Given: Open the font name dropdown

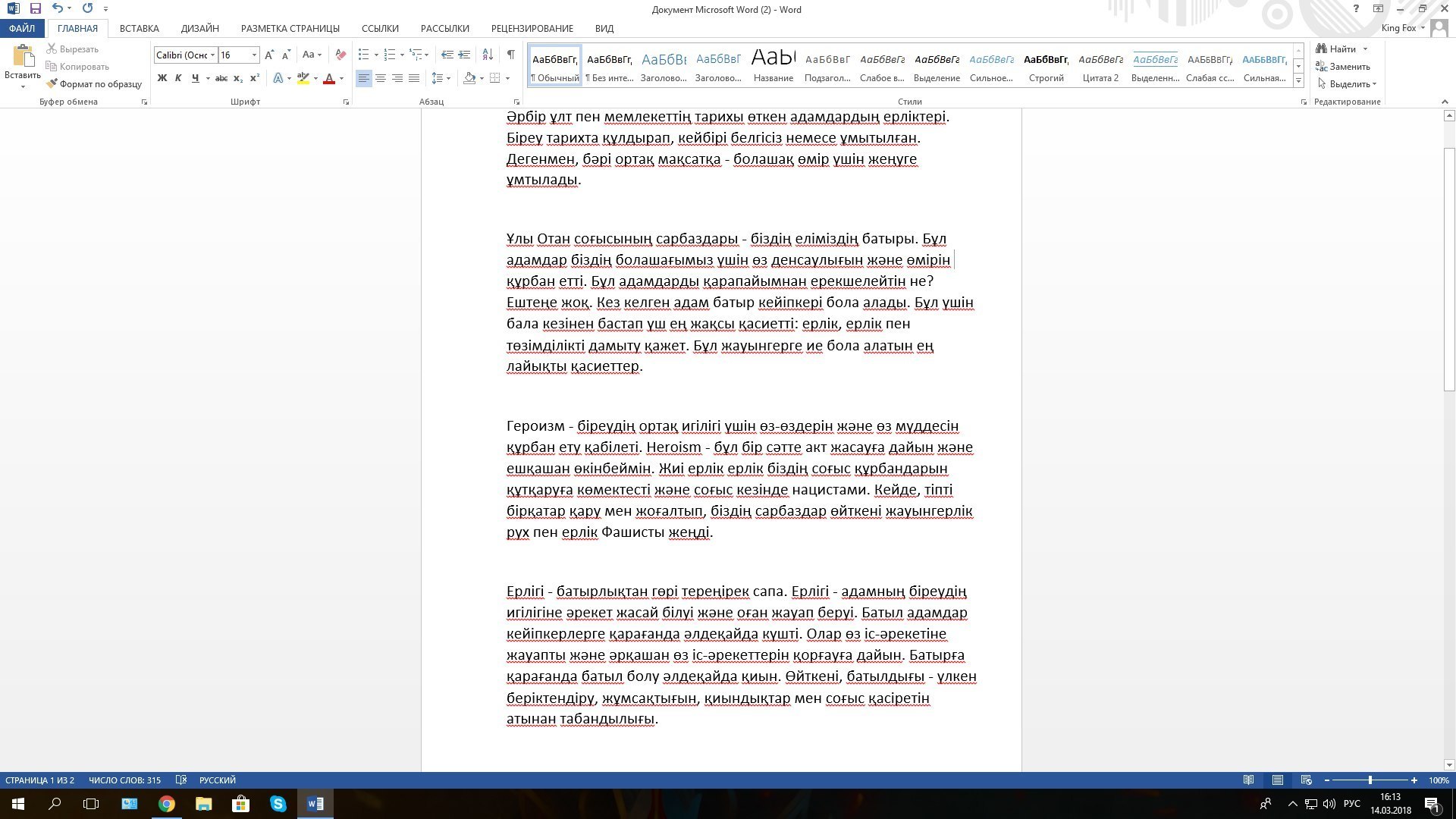Looking at the screenshot, I should point(213,55).
